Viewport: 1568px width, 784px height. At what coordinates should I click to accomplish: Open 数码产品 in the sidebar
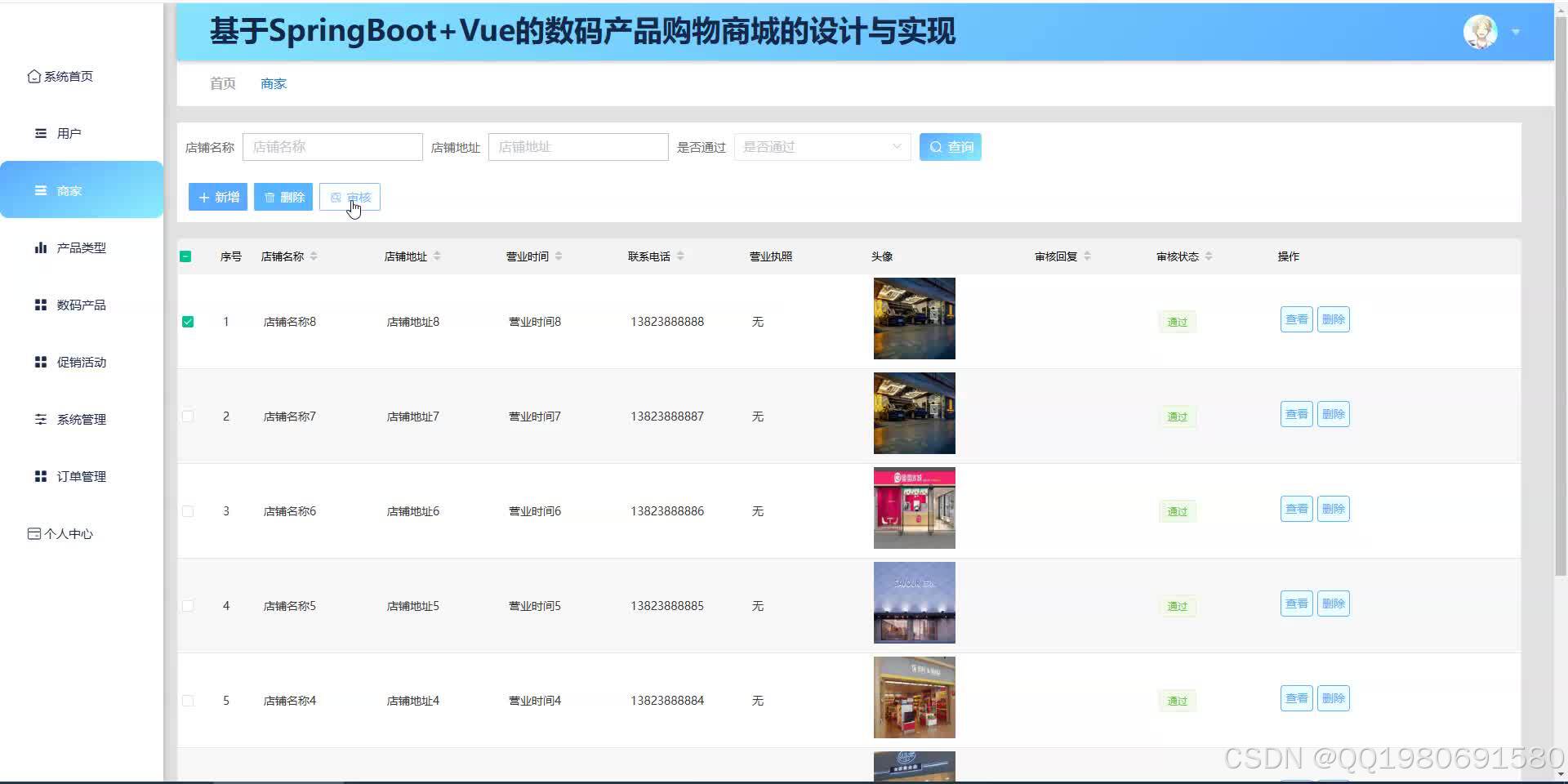82,305
